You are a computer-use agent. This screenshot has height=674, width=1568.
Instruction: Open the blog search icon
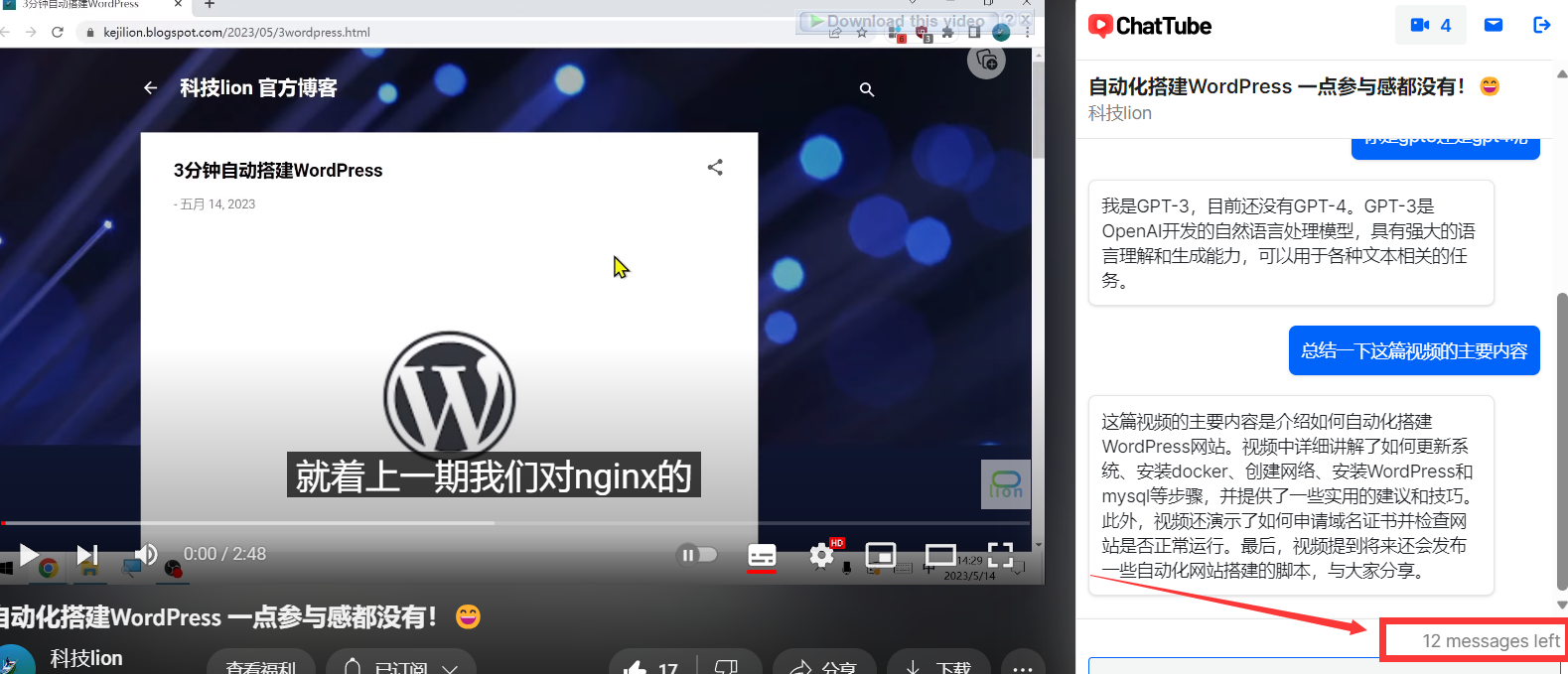click(867, 89)
